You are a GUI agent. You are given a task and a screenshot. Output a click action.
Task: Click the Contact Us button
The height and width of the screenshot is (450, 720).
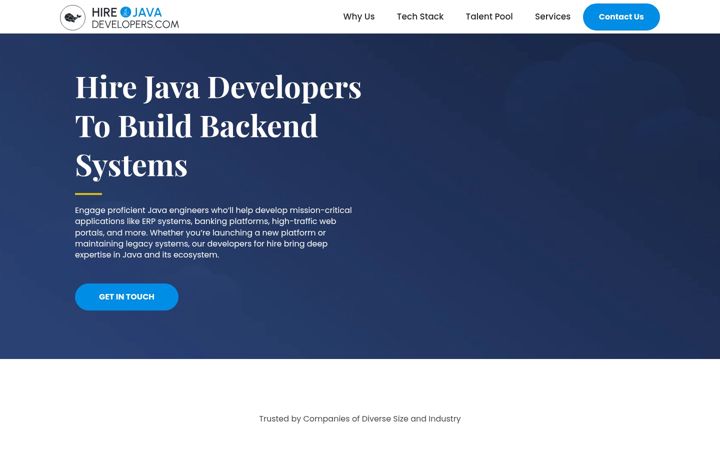[621, 17]
